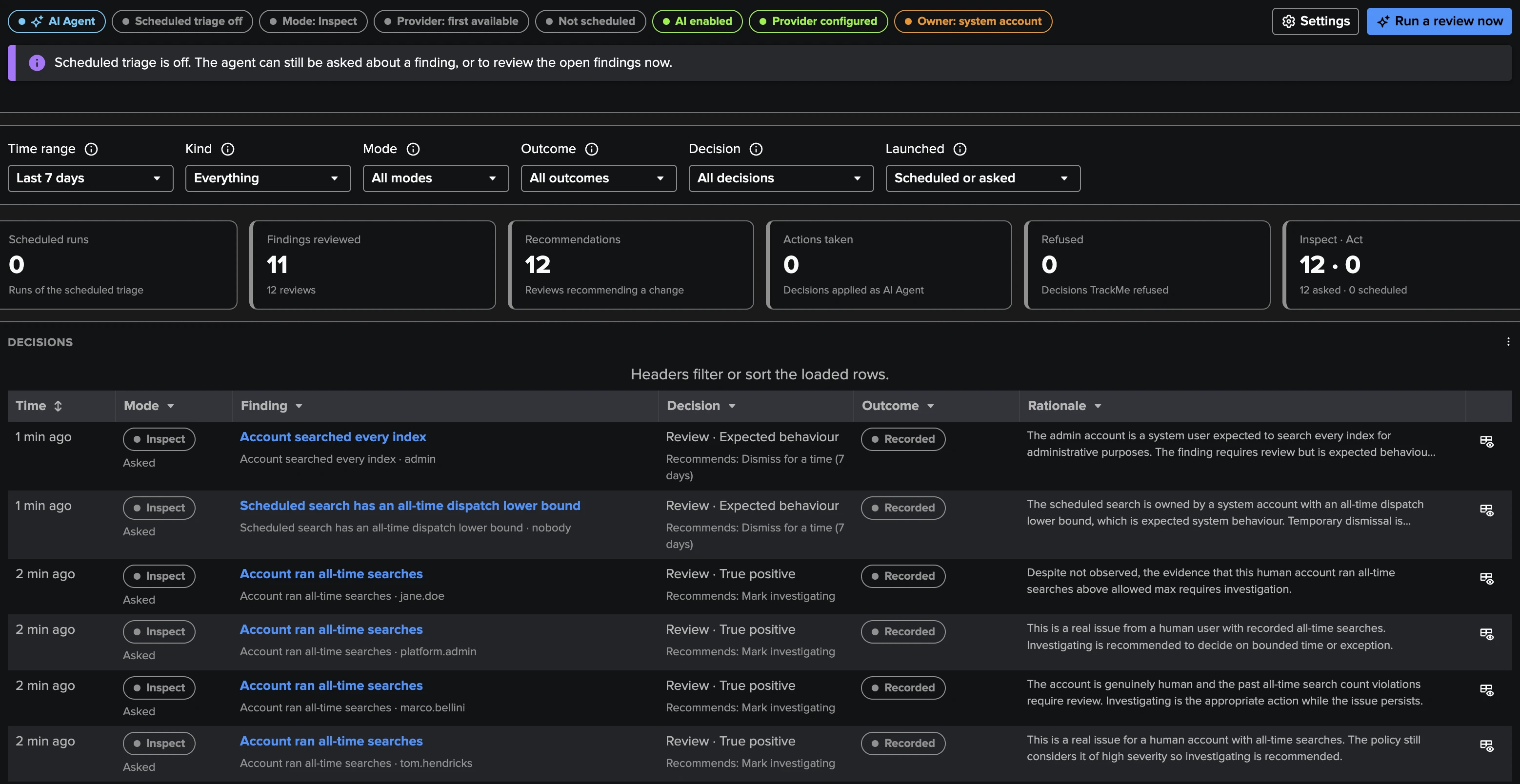Select the Recommendations summary card
This screenshot has width=1520, height=784.
click(631, 265)
